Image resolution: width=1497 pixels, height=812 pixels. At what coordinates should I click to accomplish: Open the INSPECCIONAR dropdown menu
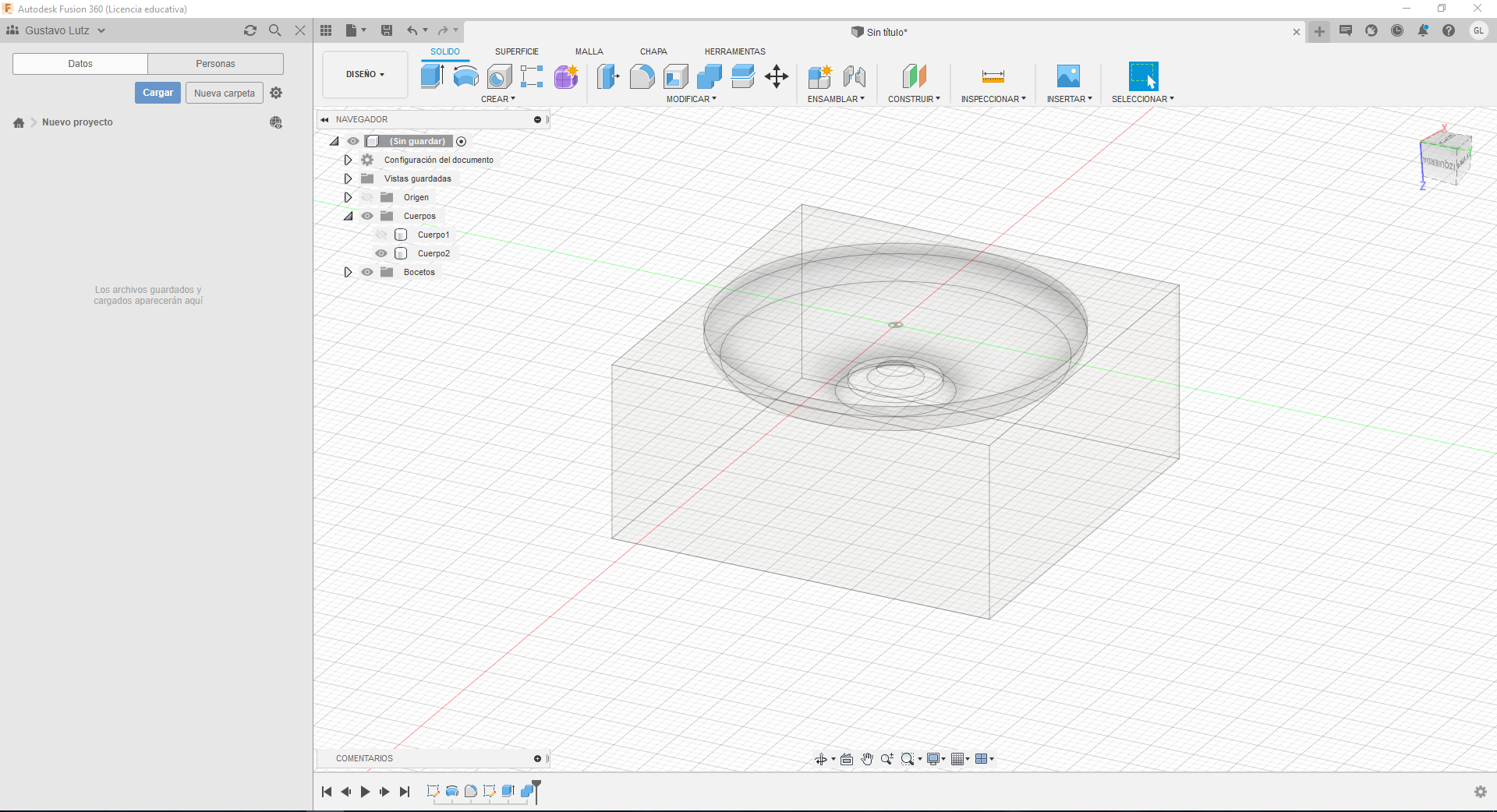click(x=993, y=99)
